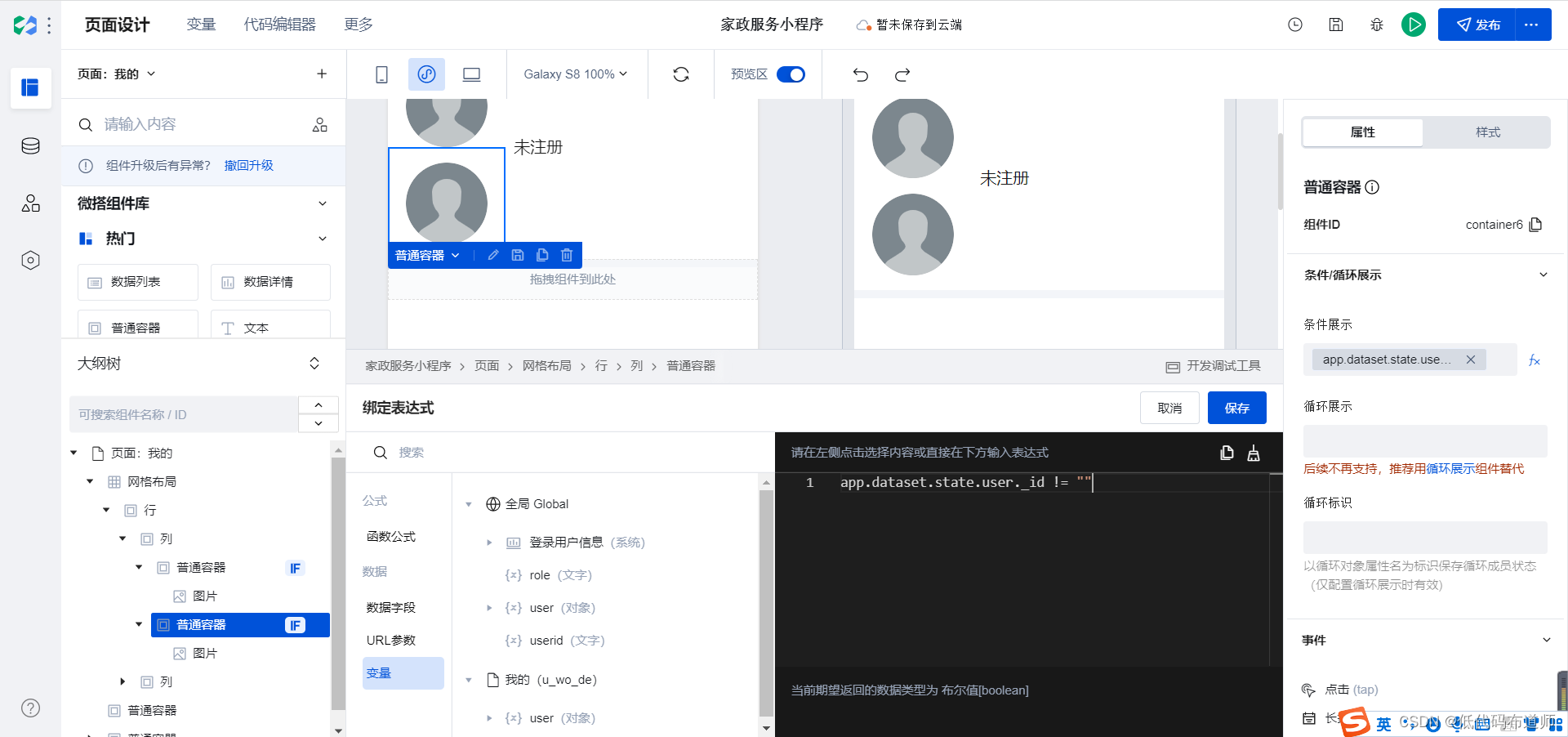Click the outline tree search field
1568x737 pixels.
[x=184, y=414]
